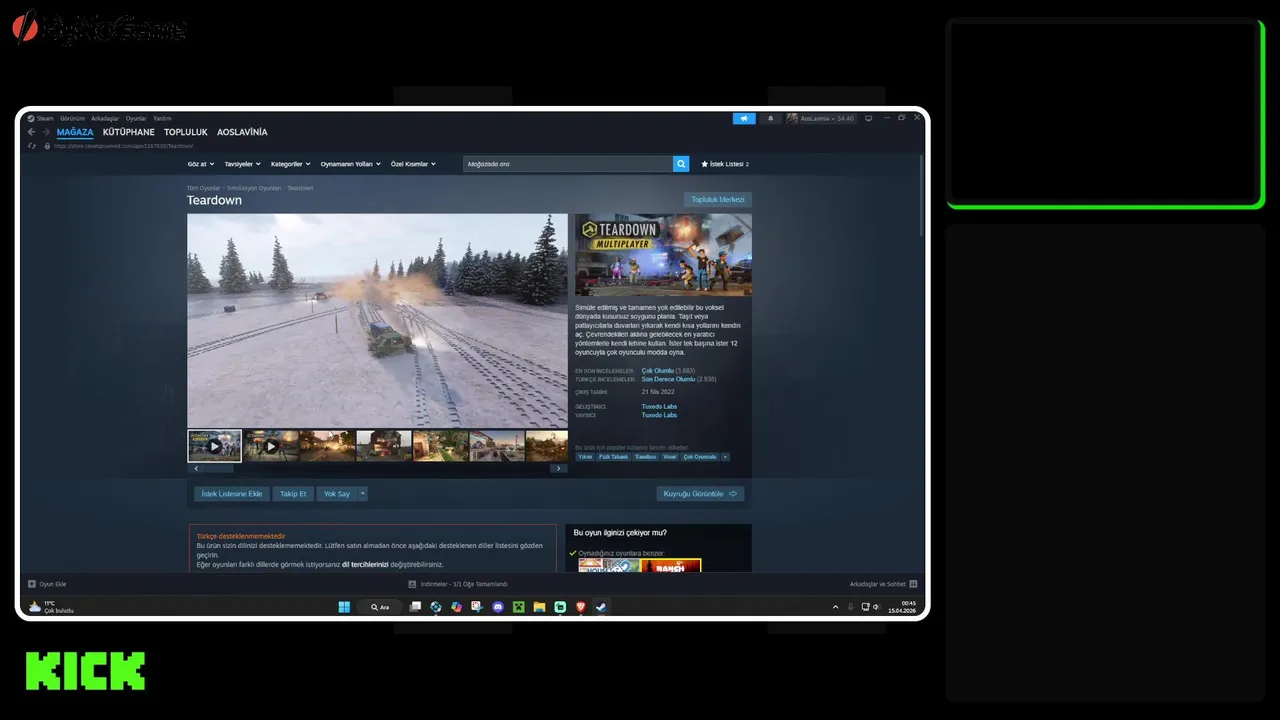Open Discord from the taskbar
The image size is (1280, 720).
[x=498, y=607]
